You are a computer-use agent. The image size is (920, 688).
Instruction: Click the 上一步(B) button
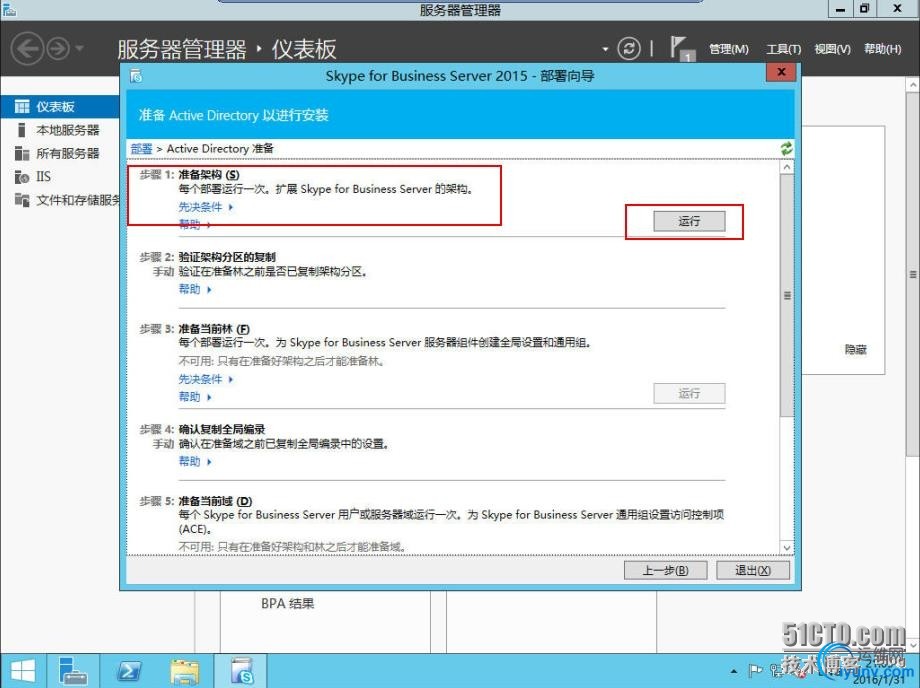(665, 570)
